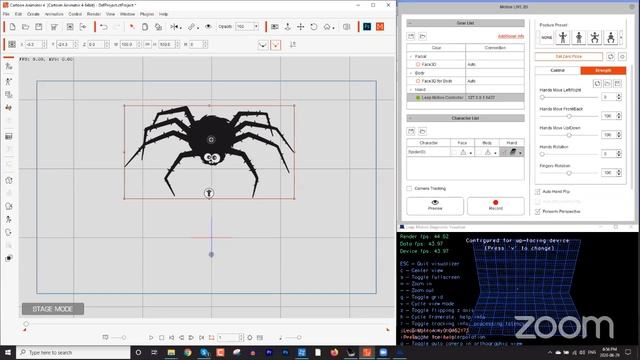Open the Render menu
Viewport: 640px width, 360px height.
[94, 14]
